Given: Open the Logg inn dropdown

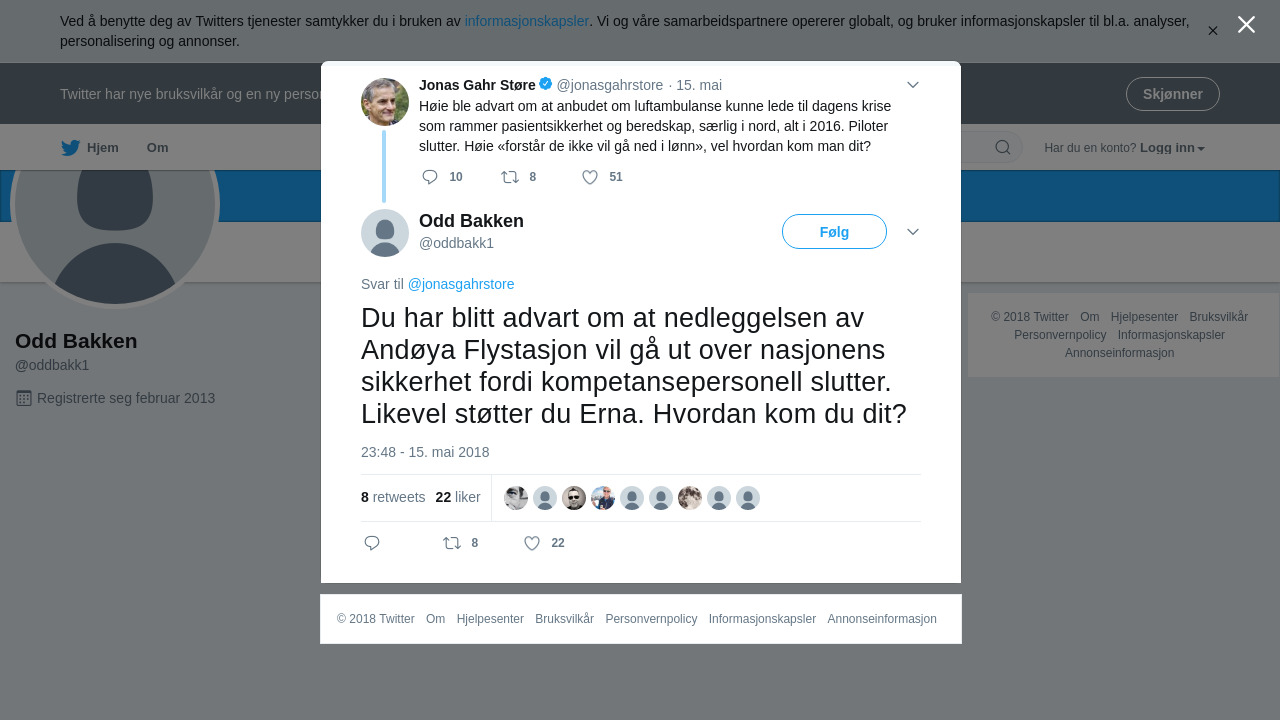Looking at the screenshot, I should (1172, 148).
